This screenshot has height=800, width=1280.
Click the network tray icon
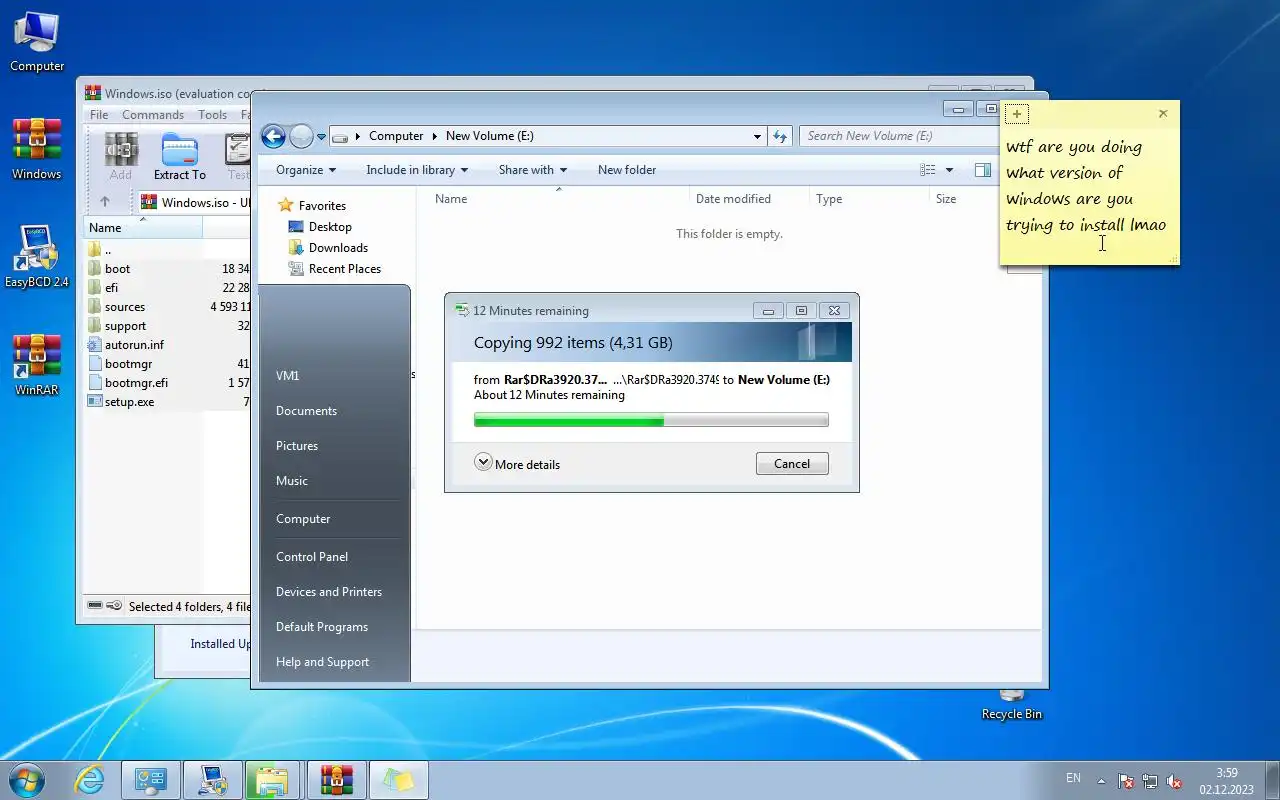tap(1150, 781)
